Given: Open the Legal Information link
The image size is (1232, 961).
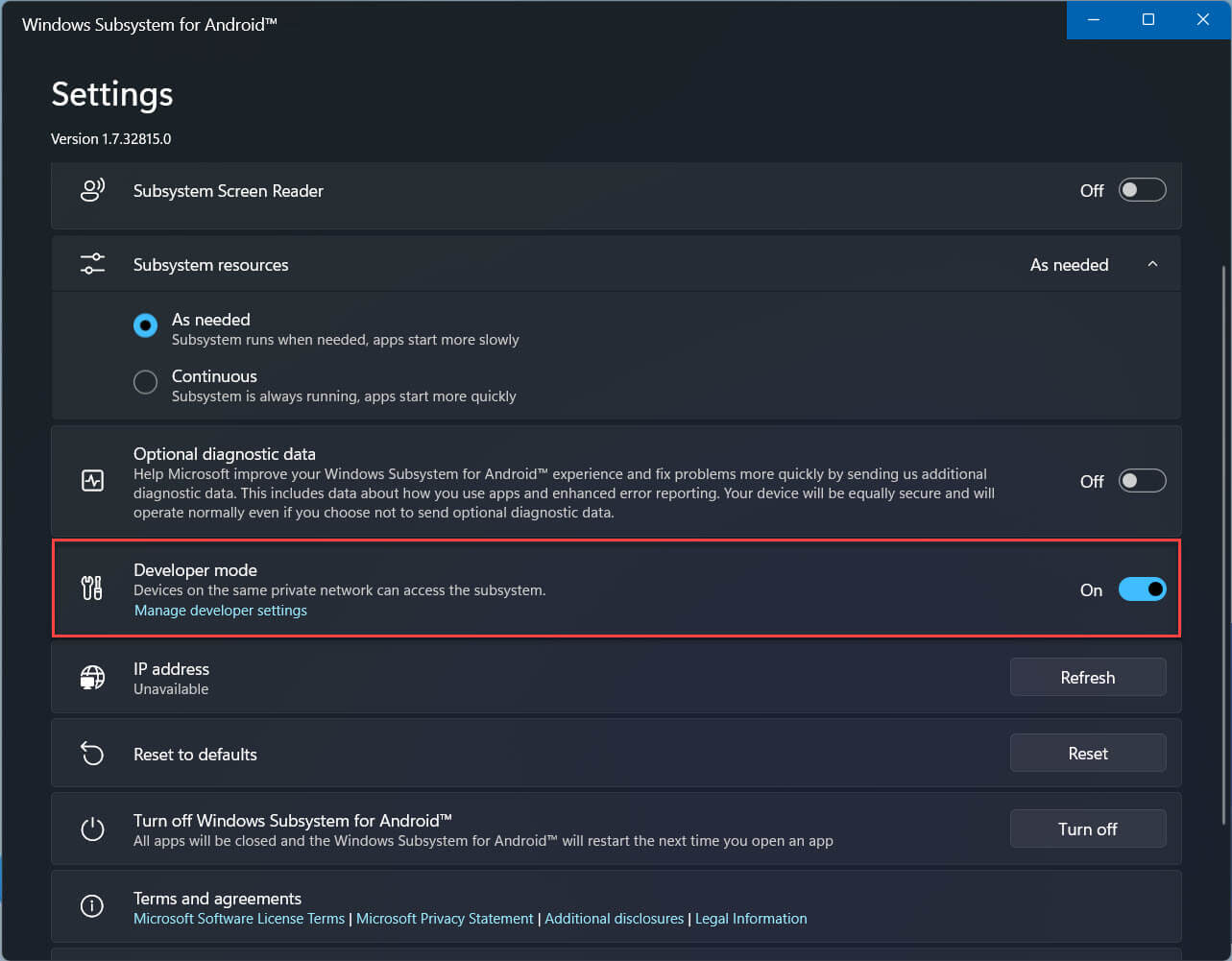Looking at the screenshot, I should pos(751,919).
